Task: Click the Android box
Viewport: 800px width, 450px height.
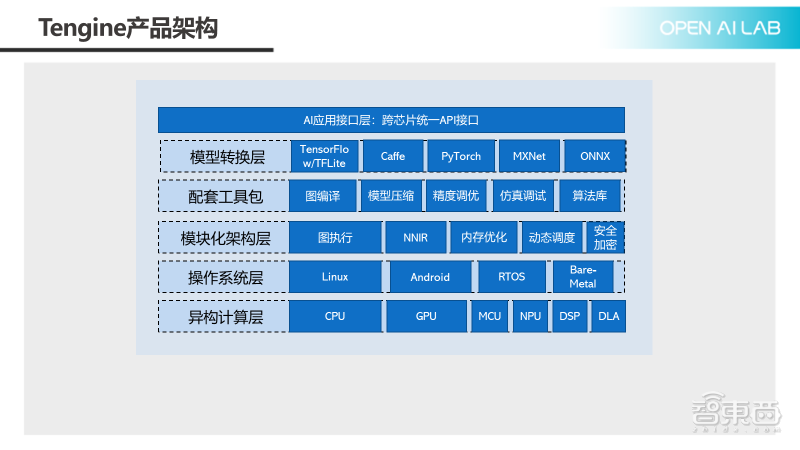Action: (431, 277)
